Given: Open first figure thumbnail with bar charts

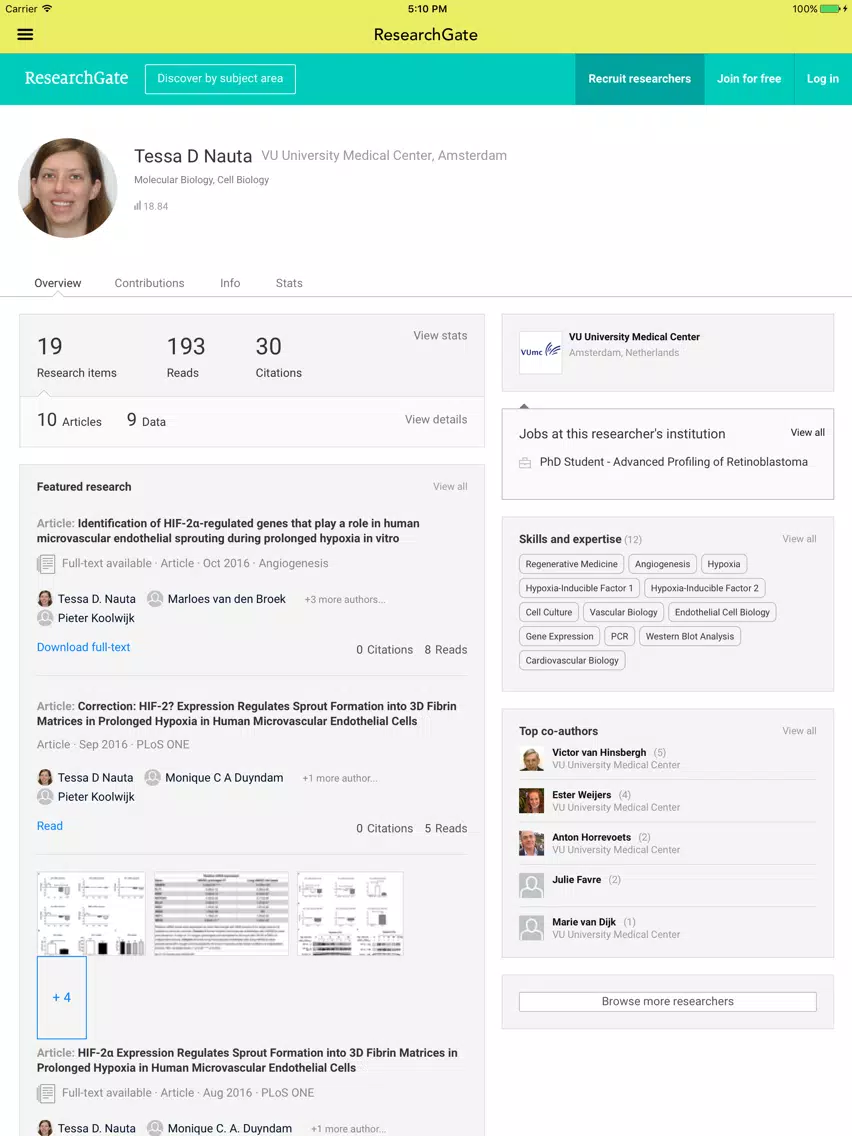Looking at the screenshot, I should click(x=91, y=914).
